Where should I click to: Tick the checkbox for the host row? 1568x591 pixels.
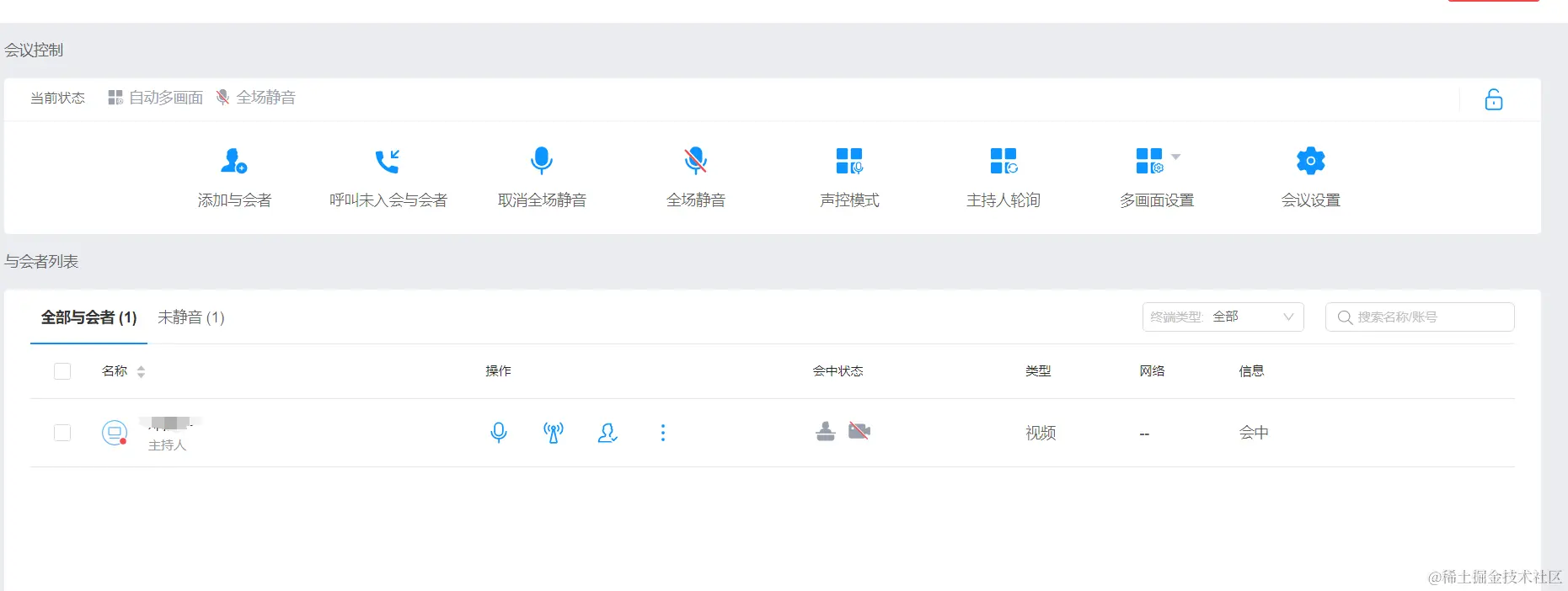62,433
